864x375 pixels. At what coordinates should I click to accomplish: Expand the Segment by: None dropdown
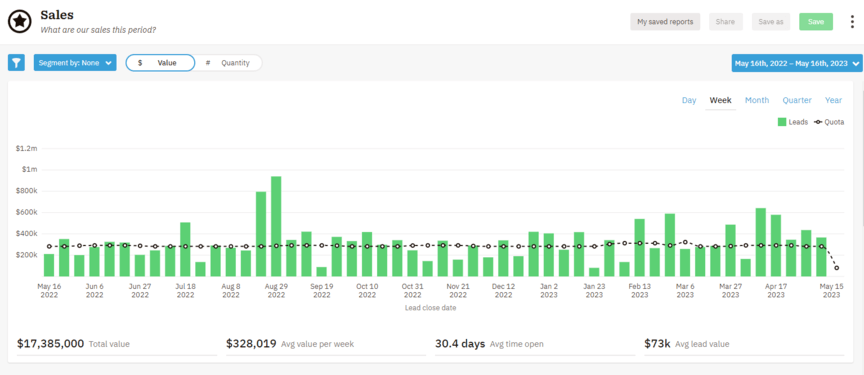(75, 63)
